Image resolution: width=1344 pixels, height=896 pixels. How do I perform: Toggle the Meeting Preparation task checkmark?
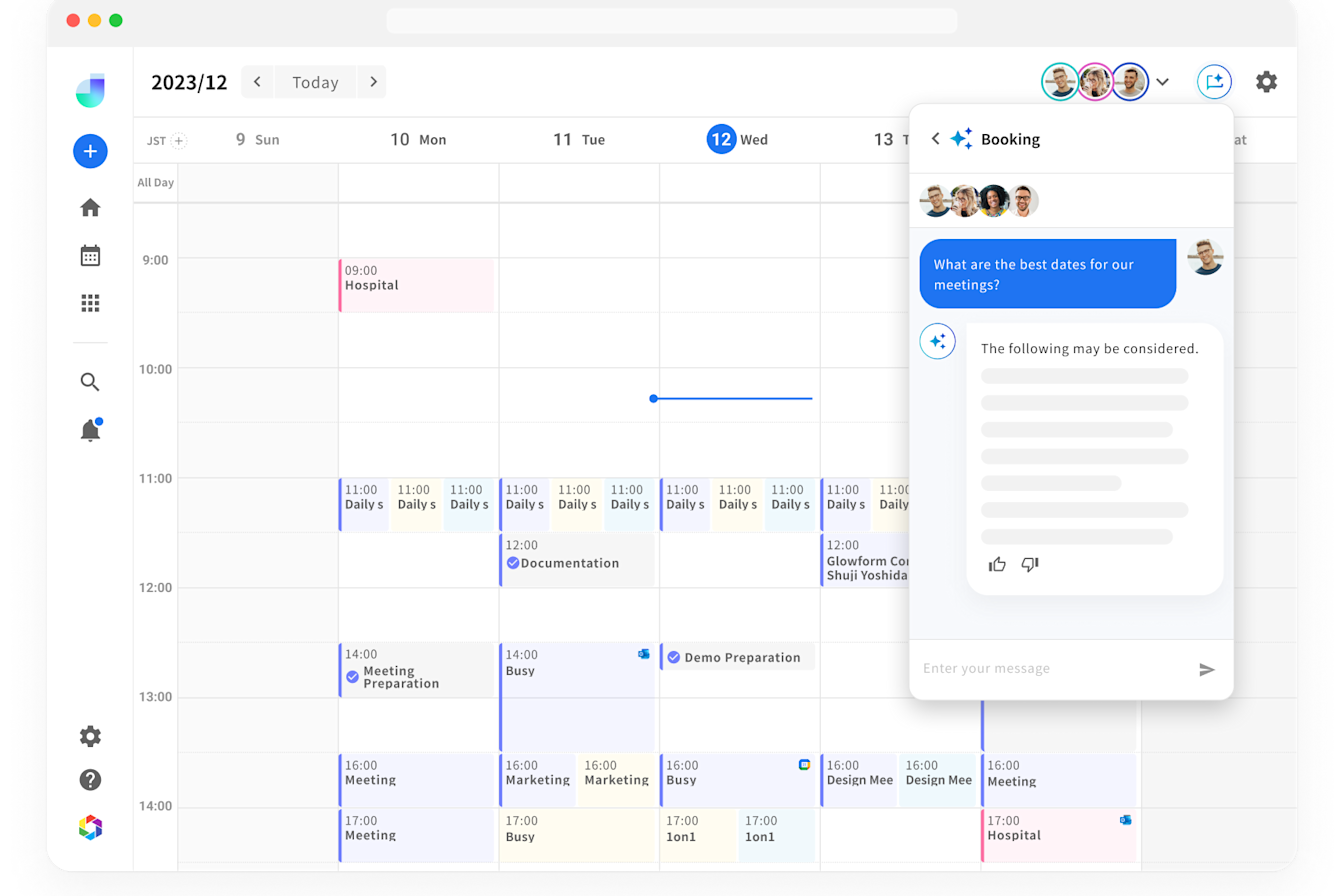(352, 677)
